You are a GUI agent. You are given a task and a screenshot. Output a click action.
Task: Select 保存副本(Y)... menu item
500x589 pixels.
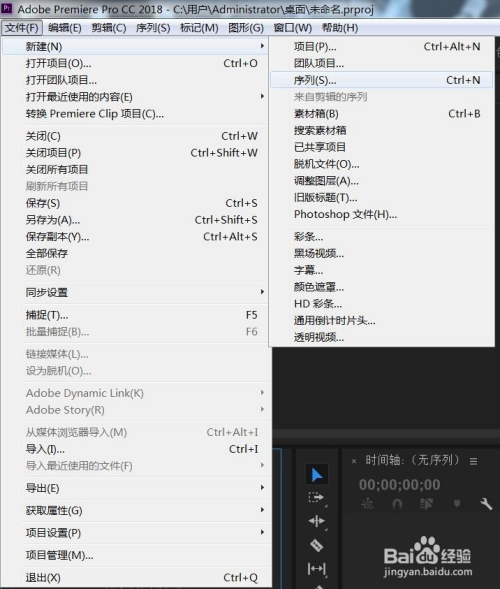pos(135,237)
